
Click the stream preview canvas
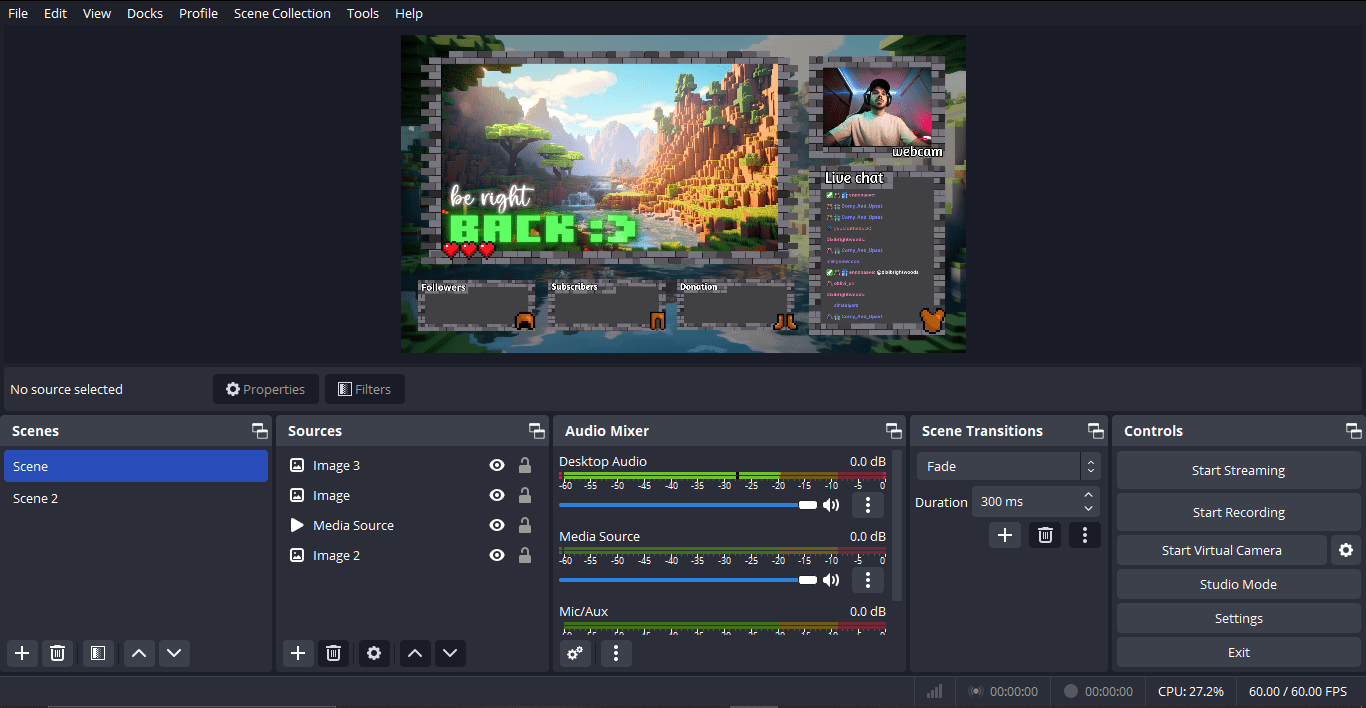point(683,194)
